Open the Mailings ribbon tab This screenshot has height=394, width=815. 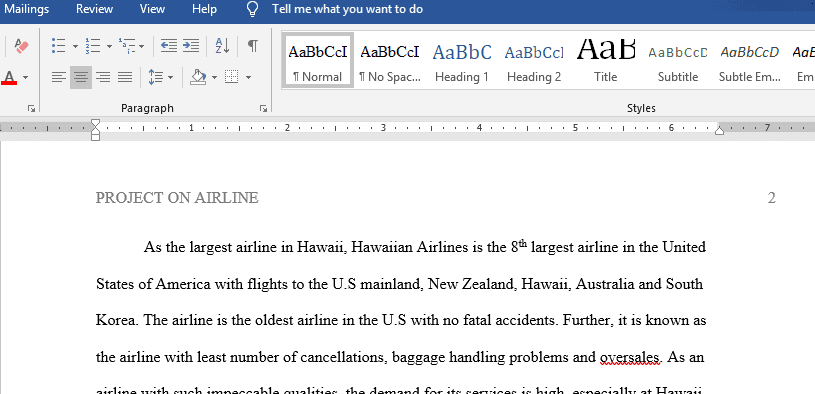coord(27,9)
